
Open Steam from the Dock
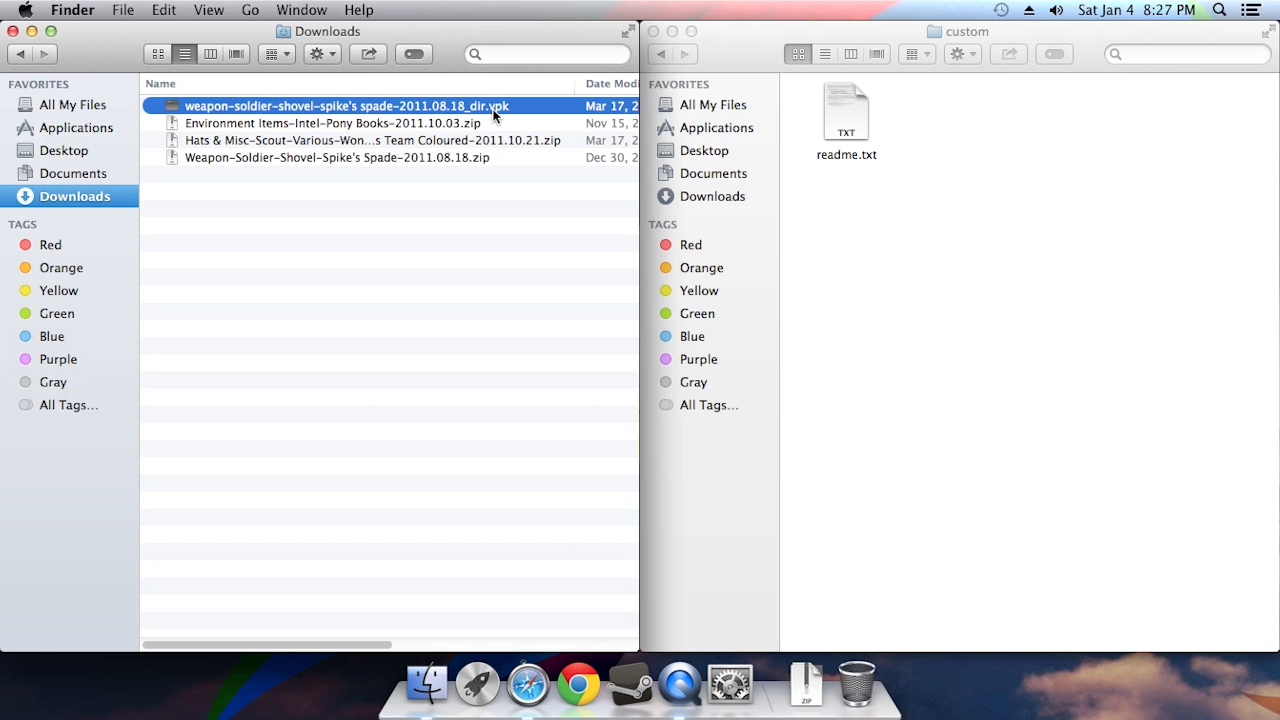point(630,686)
